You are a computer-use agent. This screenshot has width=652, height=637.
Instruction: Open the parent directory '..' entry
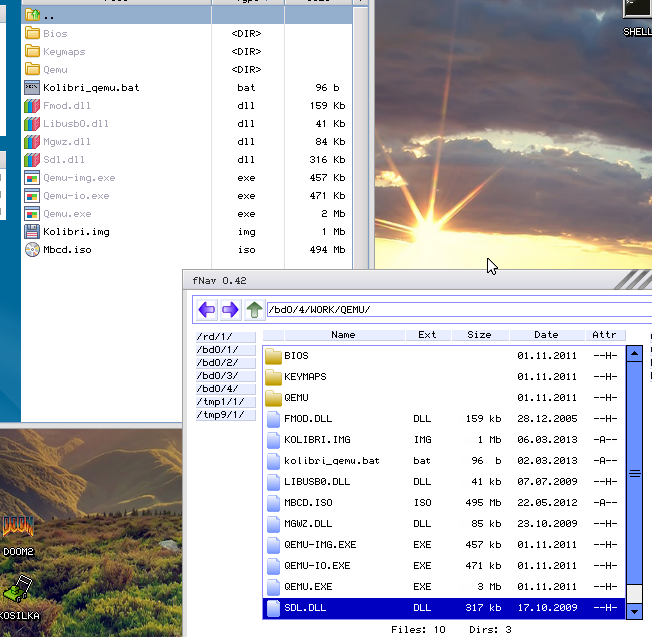click(50, 16)
